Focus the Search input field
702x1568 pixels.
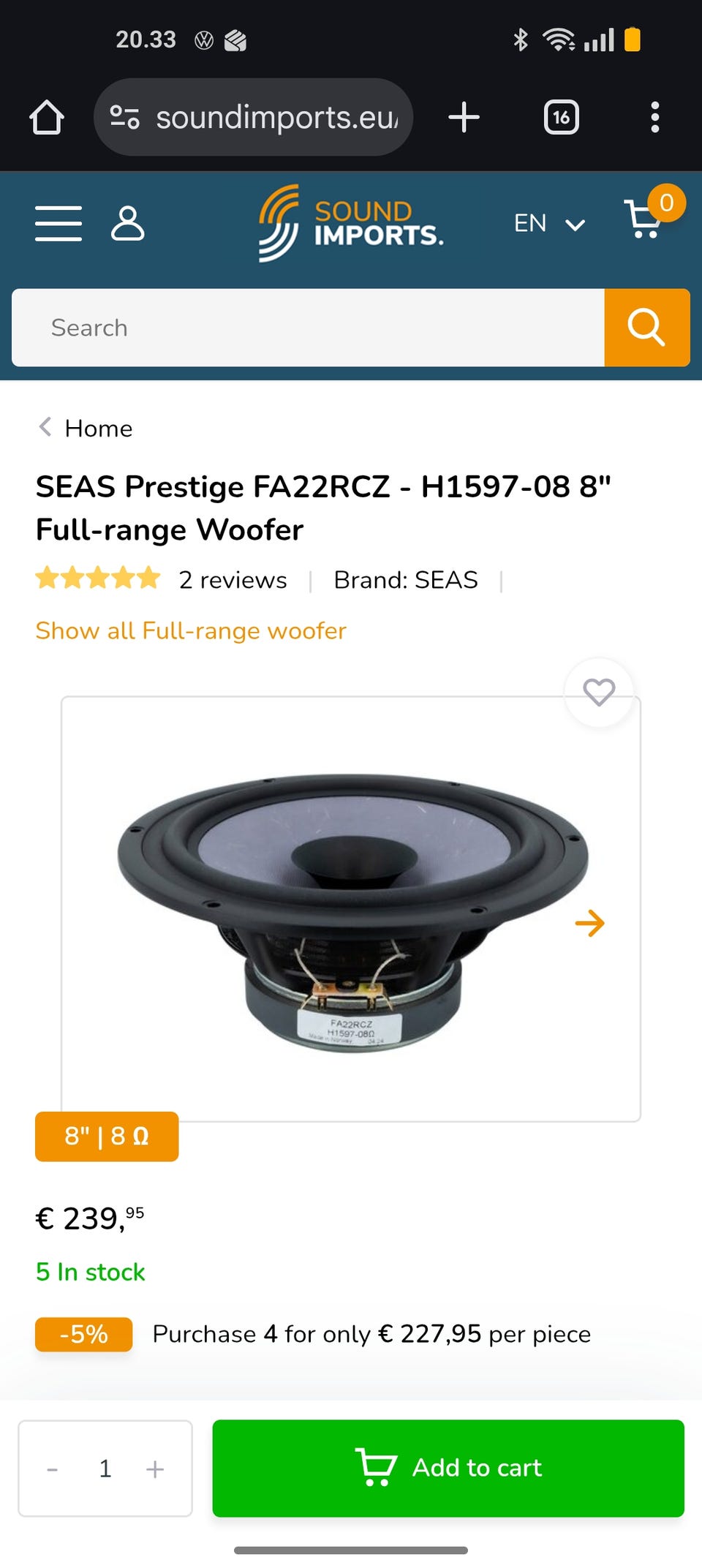307,327
